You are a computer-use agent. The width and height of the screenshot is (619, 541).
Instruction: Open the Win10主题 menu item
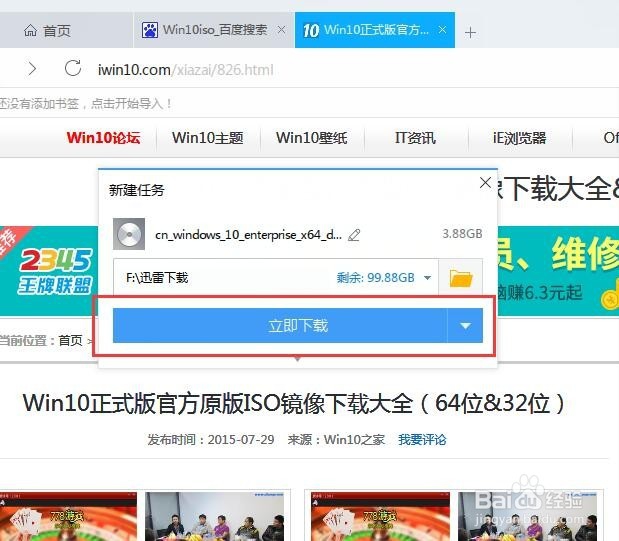click(208, 138)
